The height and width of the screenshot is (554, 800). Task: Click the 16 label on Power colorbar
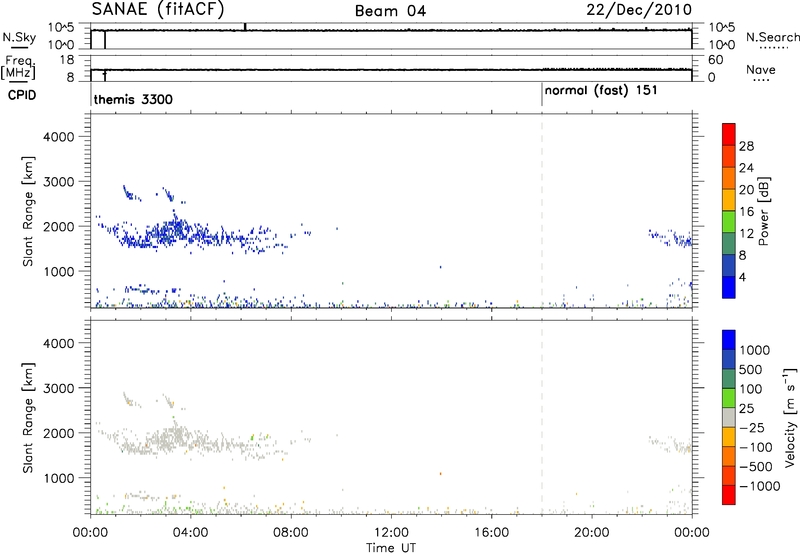point(746,212)
